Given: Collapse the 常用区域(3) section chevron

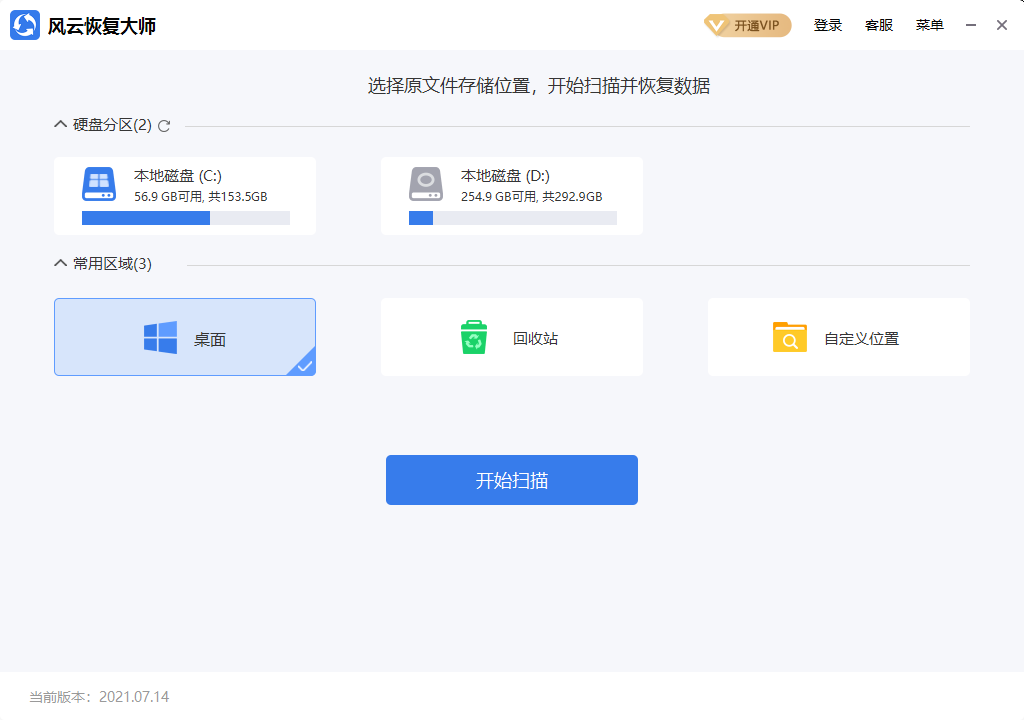Looking at the screenshot, I should click(60, 263).
